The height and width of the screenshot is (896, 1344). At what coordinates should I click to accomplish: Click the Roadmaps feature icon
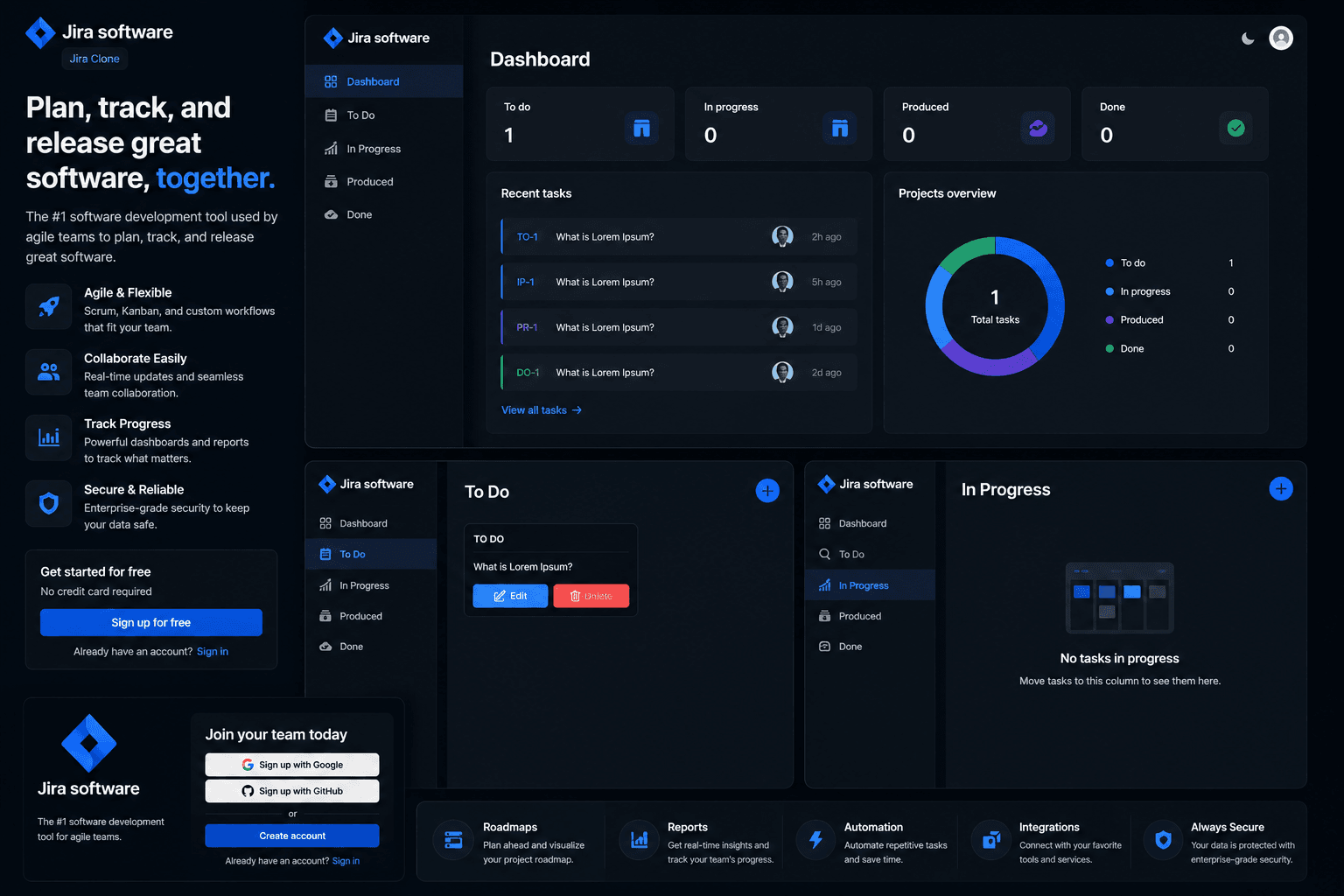pyautogui.click(x=453, y=841)
